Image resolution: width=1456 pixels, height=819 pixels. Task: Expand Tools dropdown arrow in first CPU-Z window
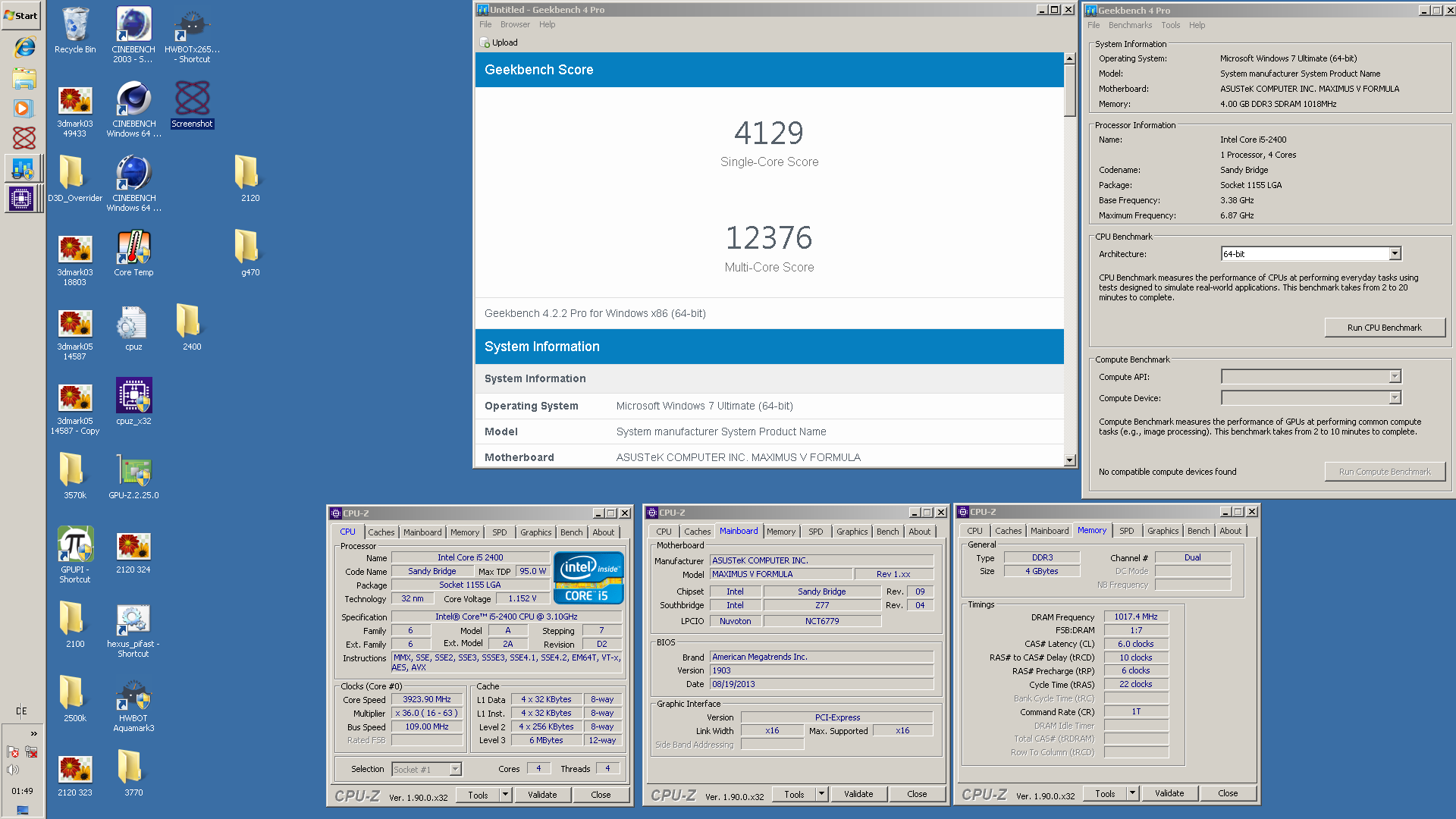coord(505,795)
